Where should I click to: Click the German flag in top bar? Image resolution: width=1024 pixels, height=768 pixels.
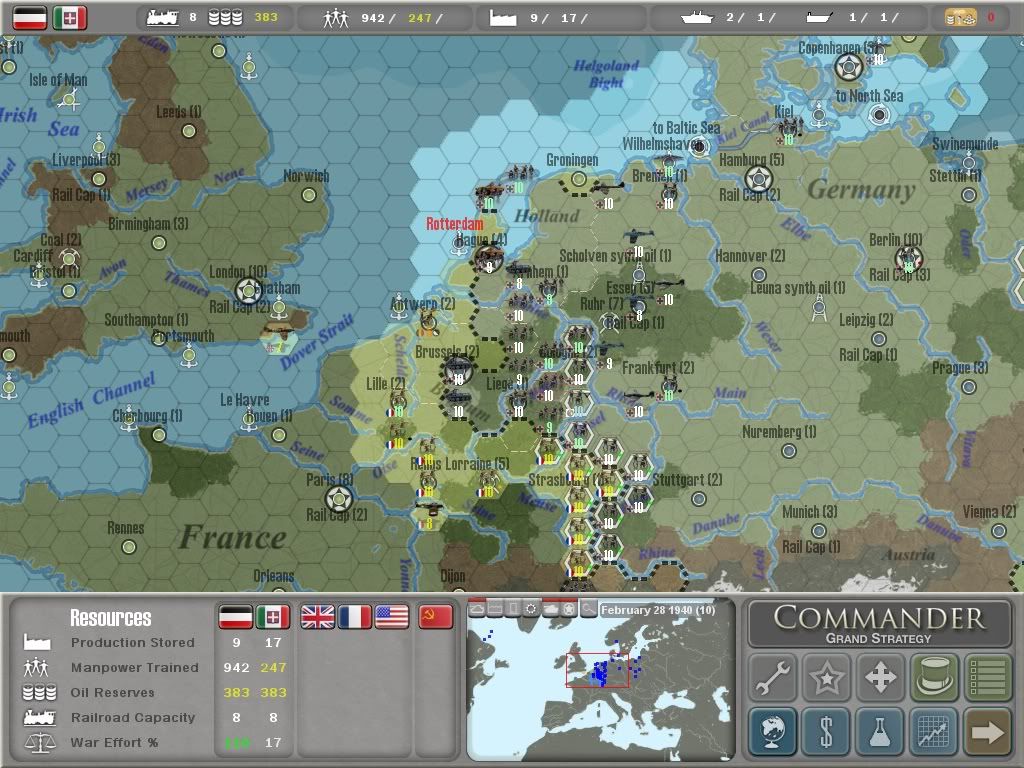[30, 18]
